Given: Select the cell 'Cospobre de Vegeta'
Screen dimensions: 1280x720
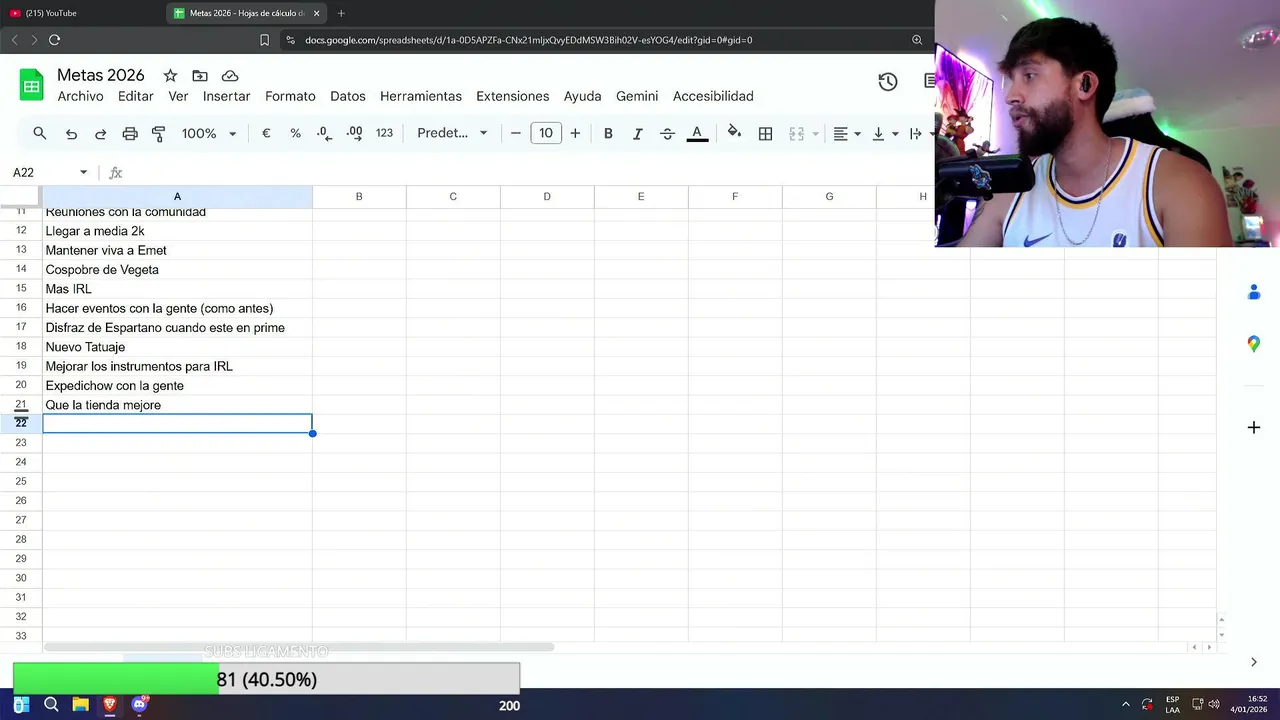Looking at the screenshot, I should [x=177, y=270].
